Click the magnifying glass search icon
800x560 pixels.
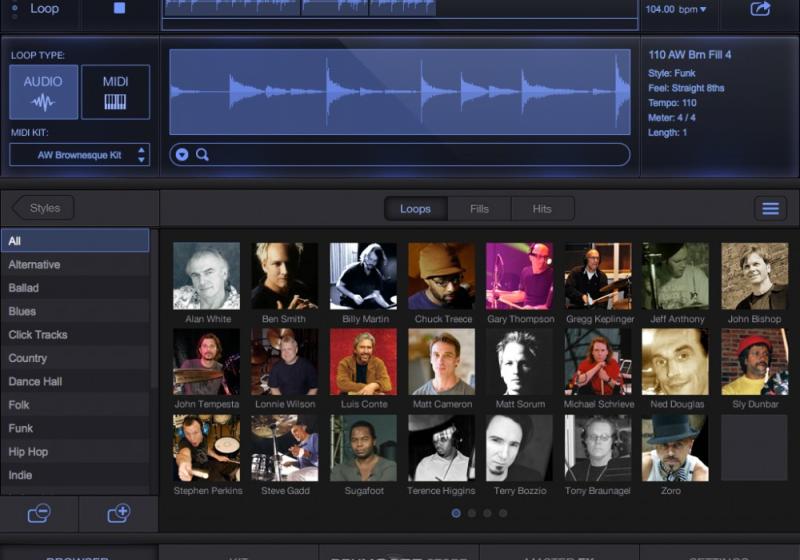click(202, 154)
